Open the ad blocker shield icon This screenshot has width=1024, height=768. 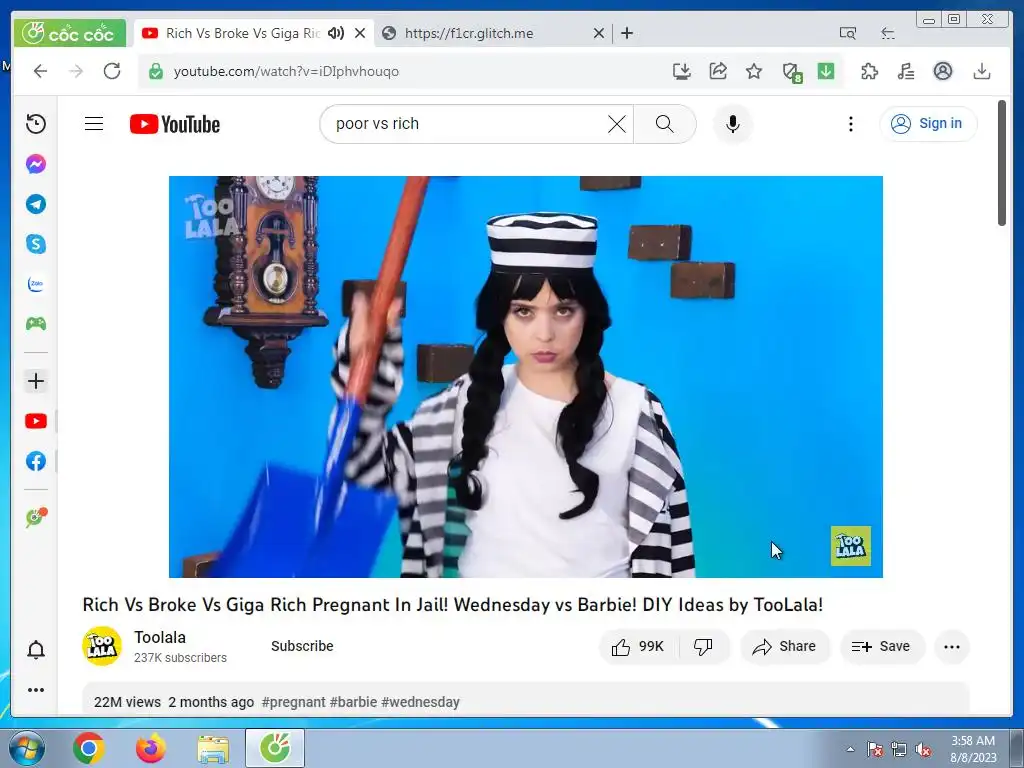pos(792,72)
